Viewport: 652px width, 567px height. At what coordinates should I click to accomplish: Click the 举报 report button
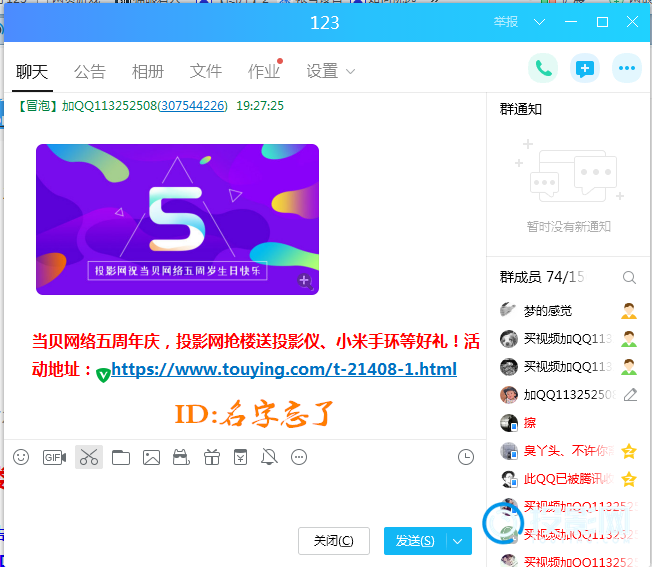click(x=506, y=22)
